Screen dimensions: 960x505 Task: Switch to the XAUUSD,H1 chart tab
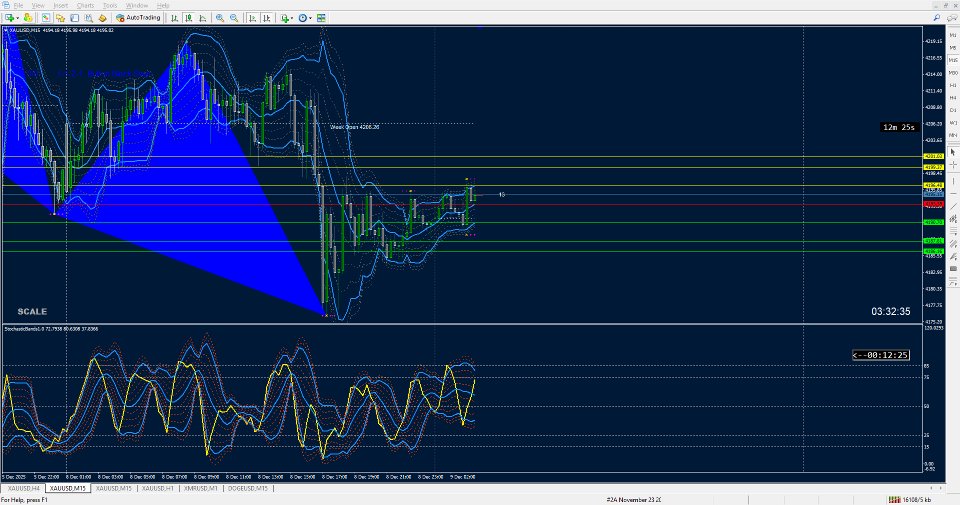[x=158, y=488]
